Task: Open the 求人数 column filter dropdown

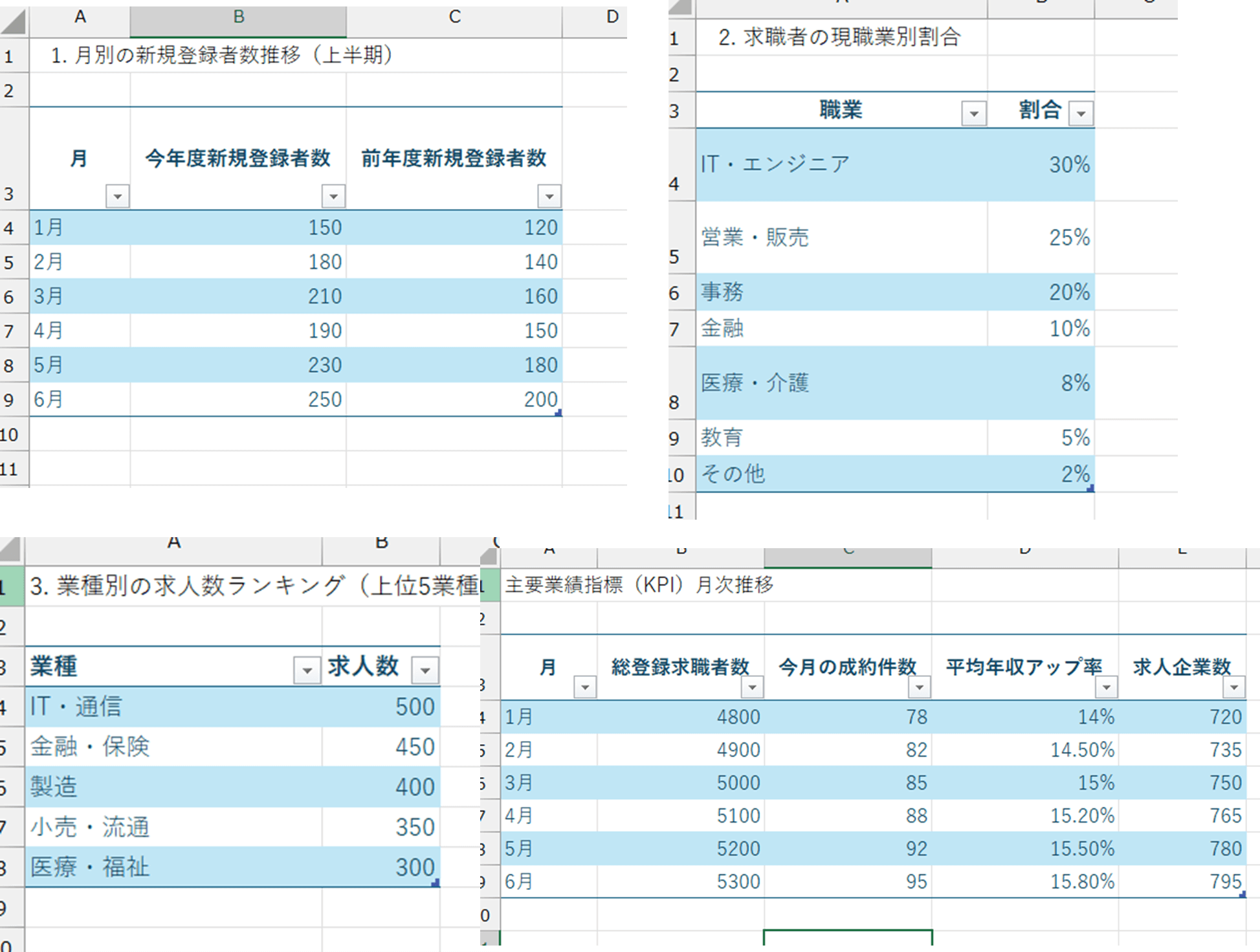Action: click(x=425, y=670)
